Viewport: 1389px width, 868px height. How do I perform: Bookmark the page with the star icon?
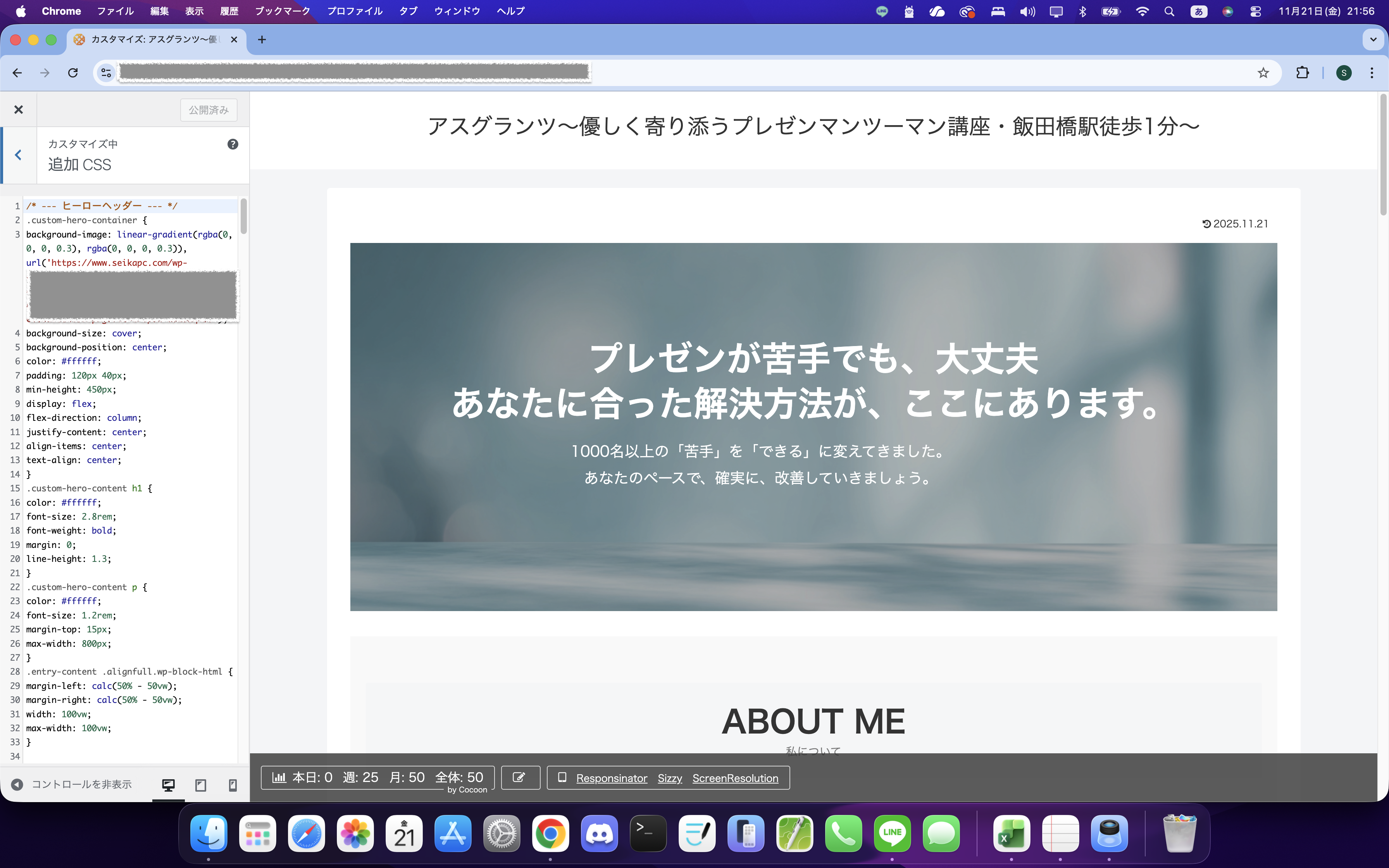coord(1264,72)
